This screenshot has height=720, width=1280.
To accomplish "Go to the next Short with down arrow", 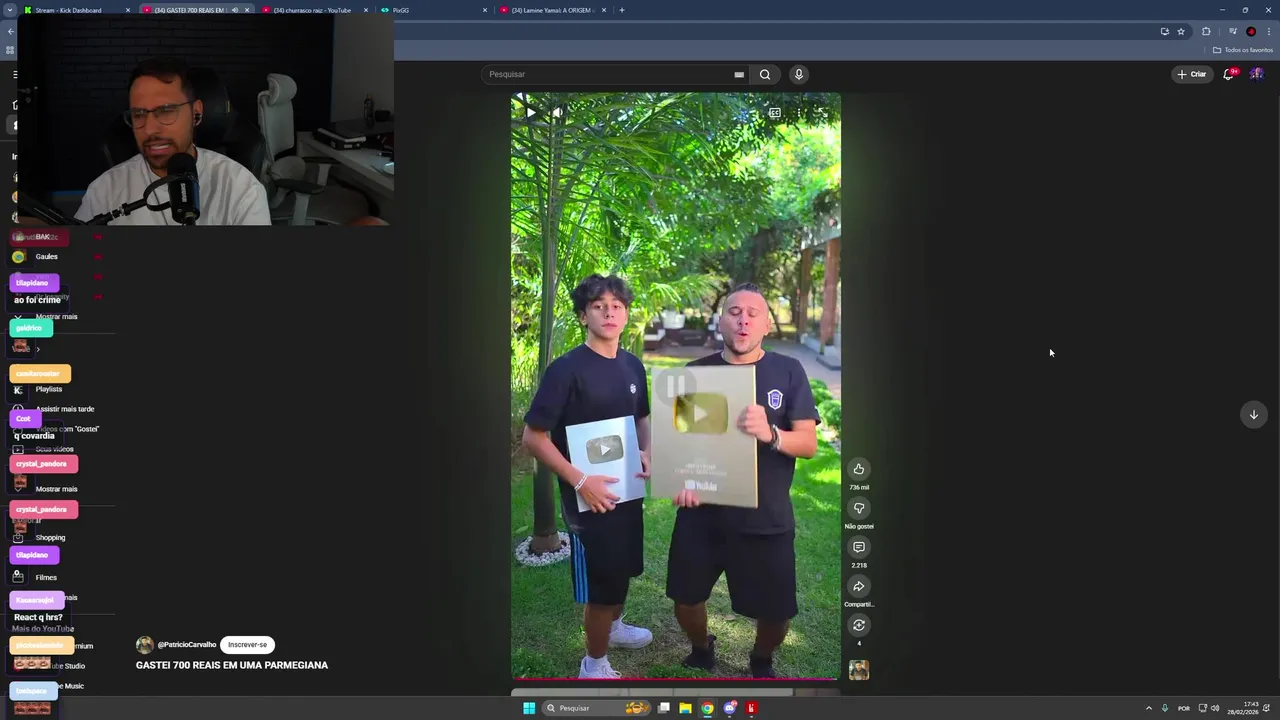I will [x=1253, y=415].
